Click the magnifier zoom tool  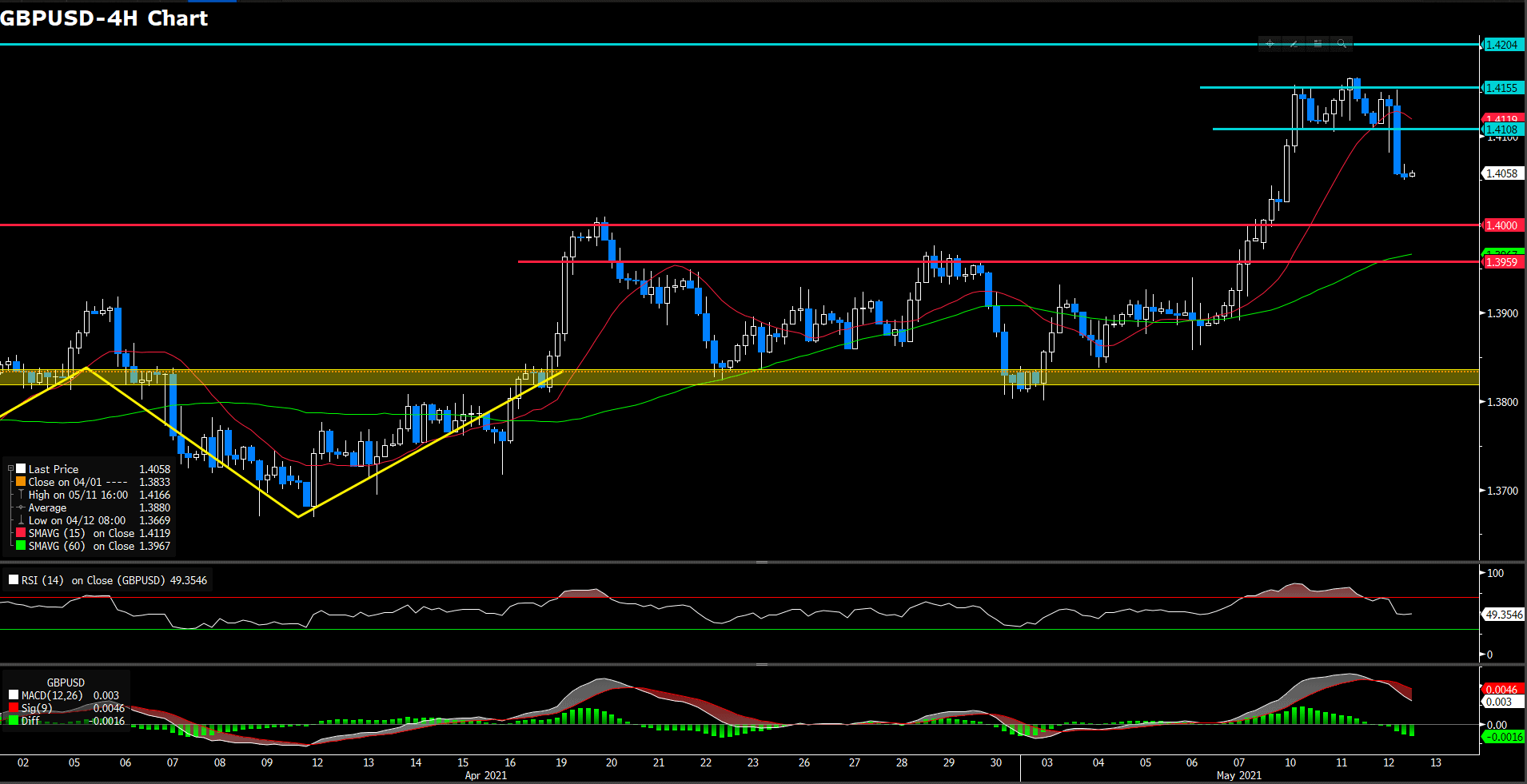click(x=1342, y=44)
